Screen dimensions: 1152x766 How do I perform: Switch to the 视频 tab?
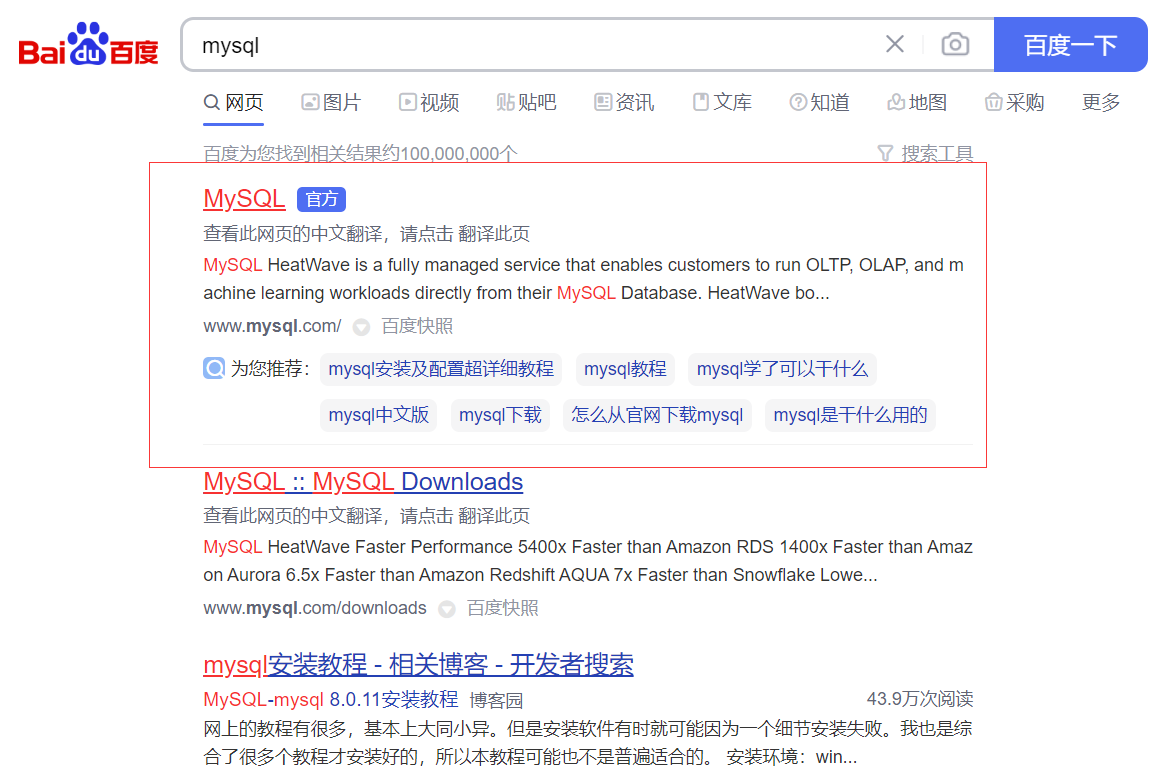click(429, 102)
